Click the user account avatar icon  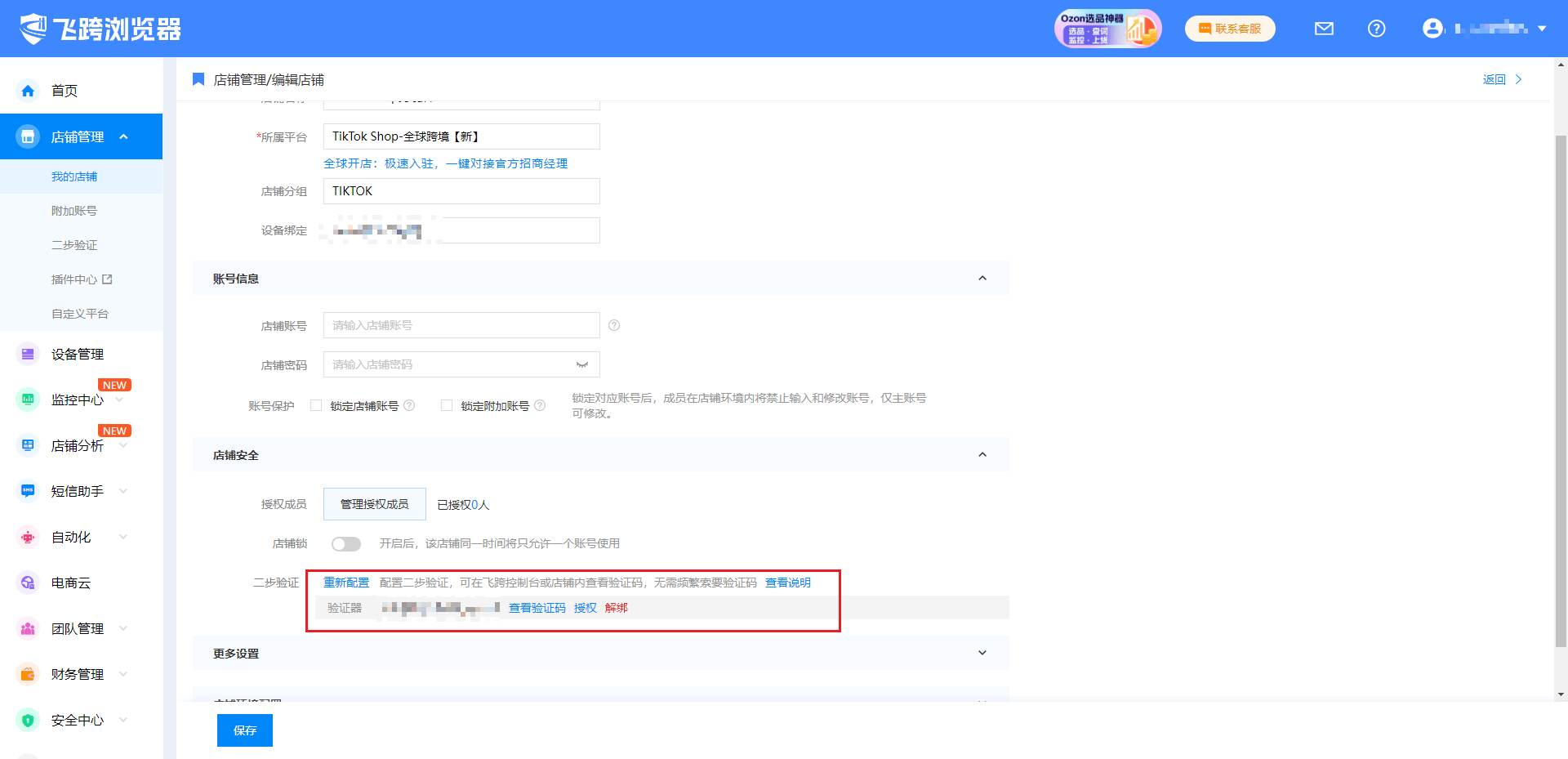pyautogui.click(x=1432, y=29)
